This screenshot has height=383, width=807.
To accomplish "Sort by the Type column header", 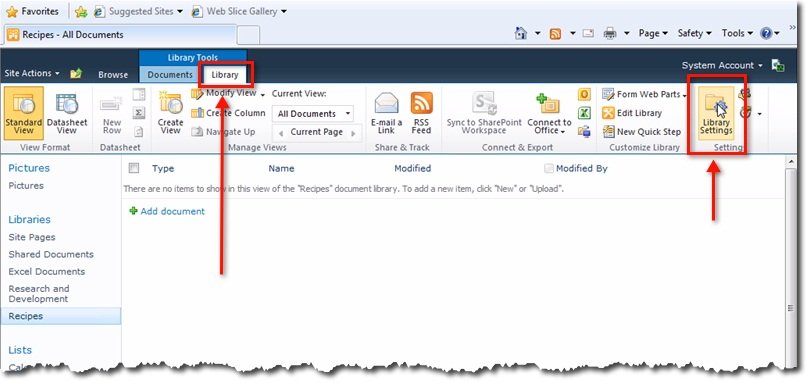I will 163,168.
